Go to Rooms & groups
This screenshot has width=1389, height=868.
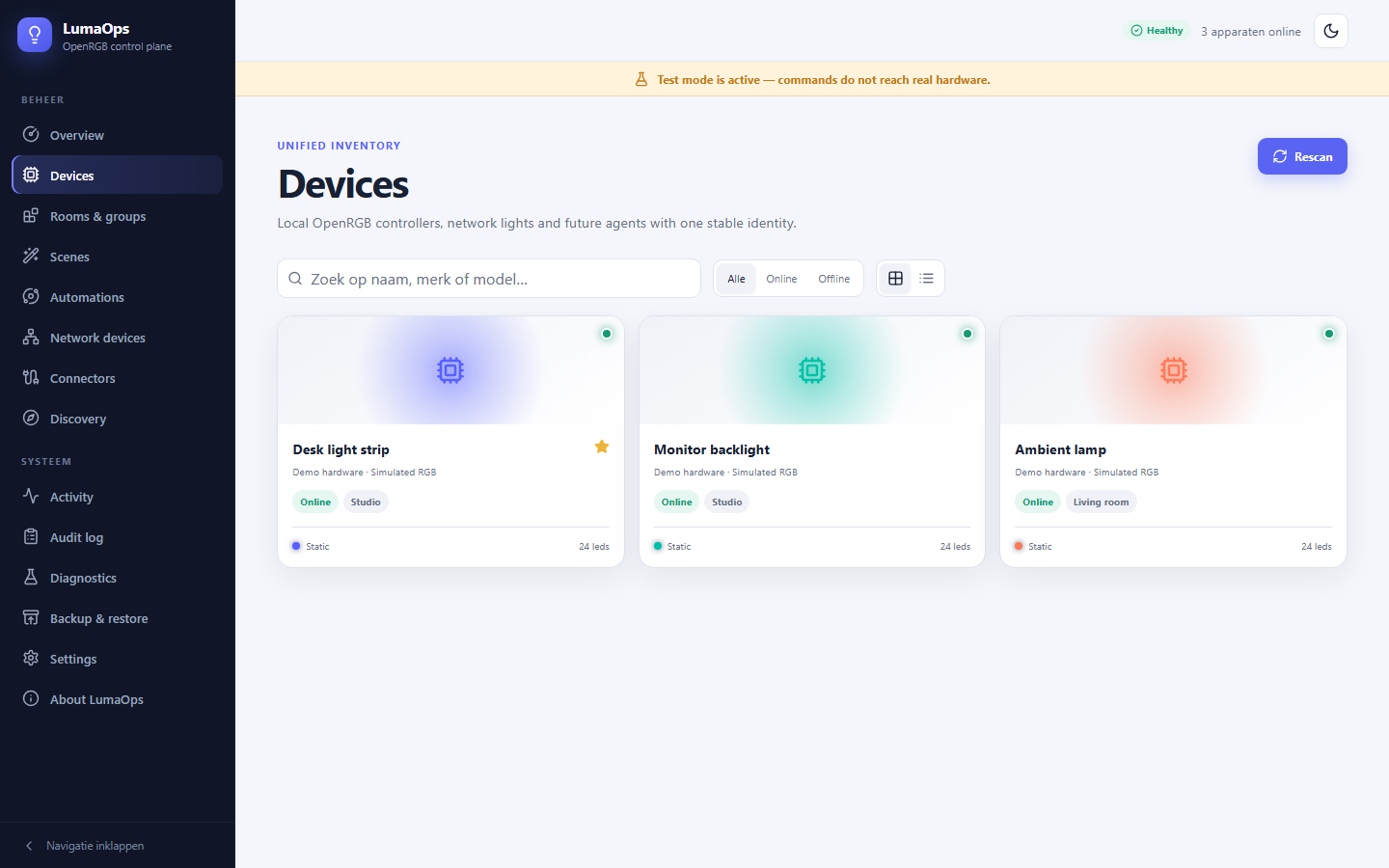pos(117,216)
